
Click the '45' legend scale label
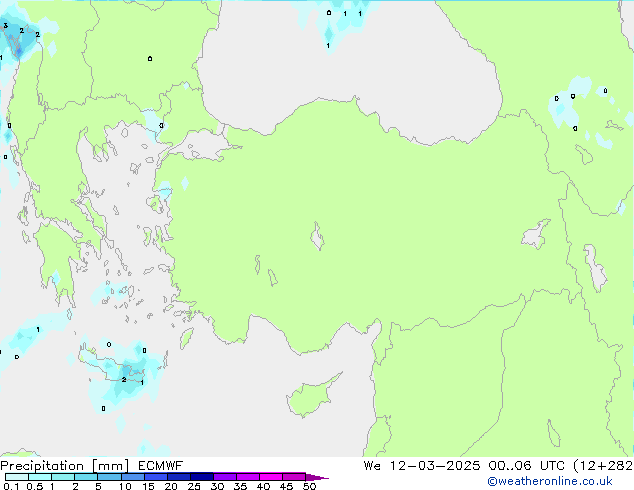coord(286,486)
